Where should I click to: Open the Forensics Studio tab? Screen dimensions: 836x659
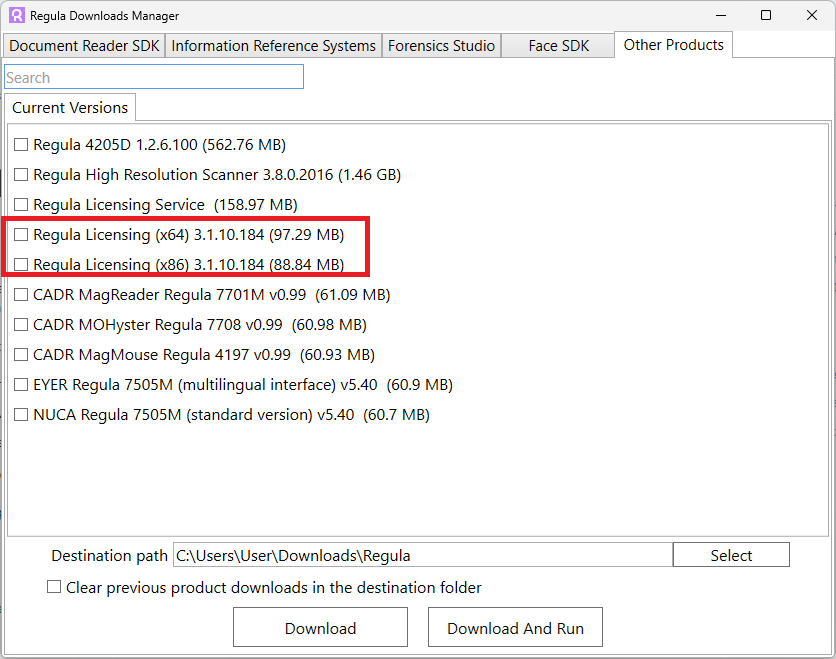pos(441,46)
